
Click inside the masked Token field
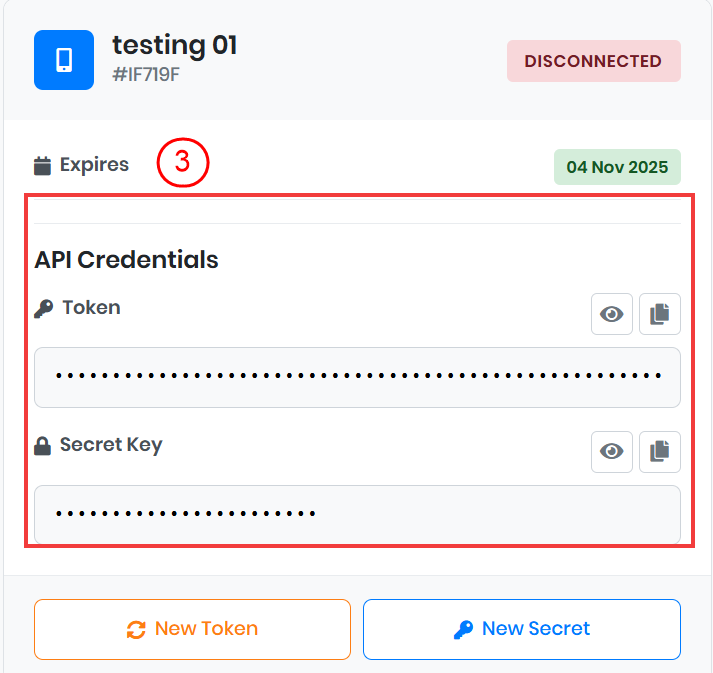tap(357, 377)
